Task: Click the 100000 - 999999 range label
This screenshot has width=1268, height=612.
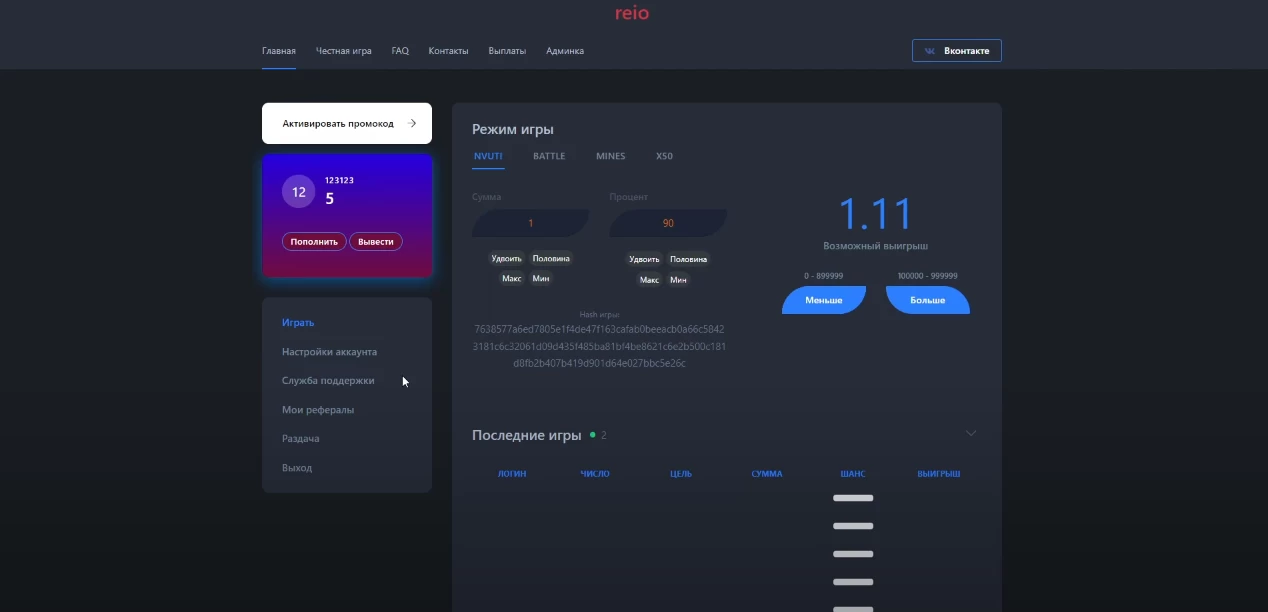Action: click(x=928, y=275)
